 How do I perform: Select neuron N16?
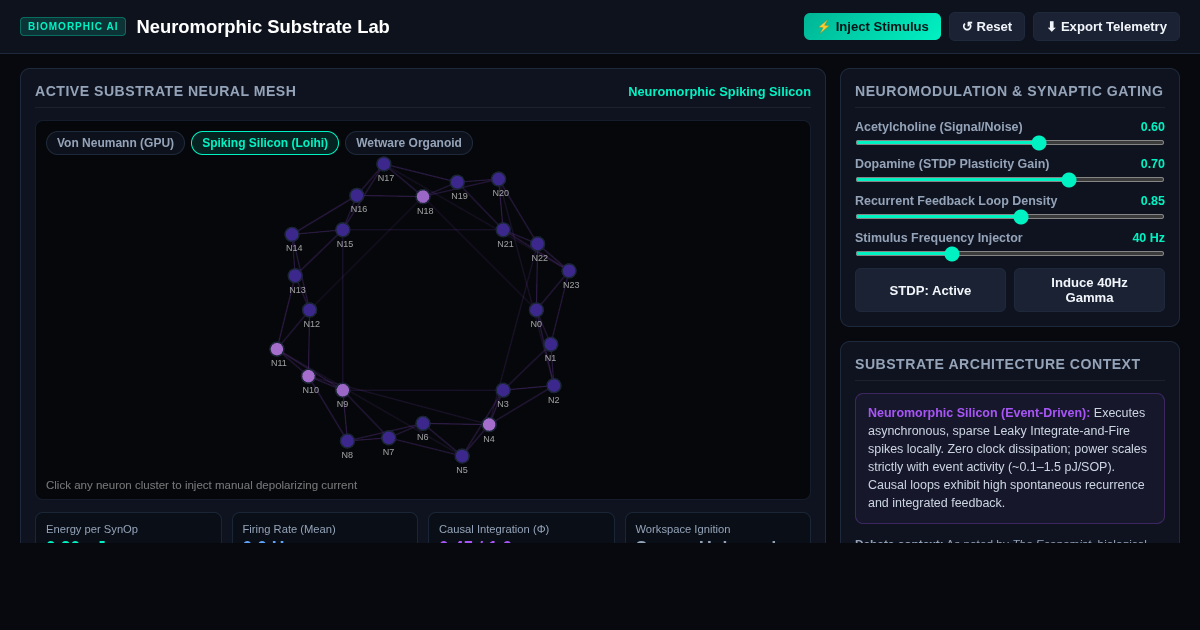(x=357, y=195)
